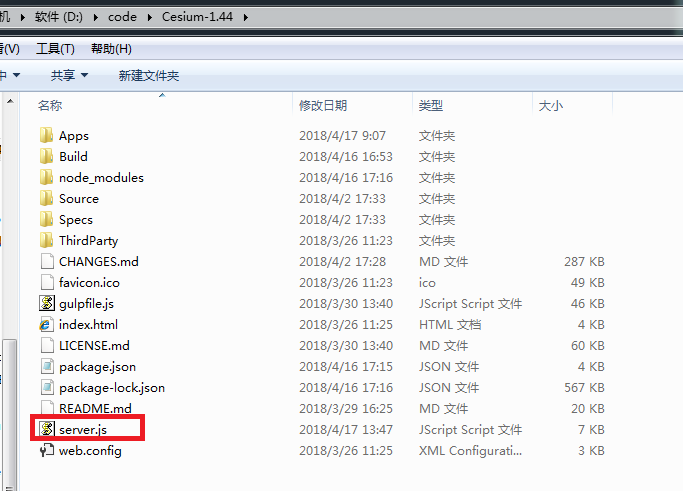Sort by the 大小 column header
683x491 pixels.
[572, 105]
